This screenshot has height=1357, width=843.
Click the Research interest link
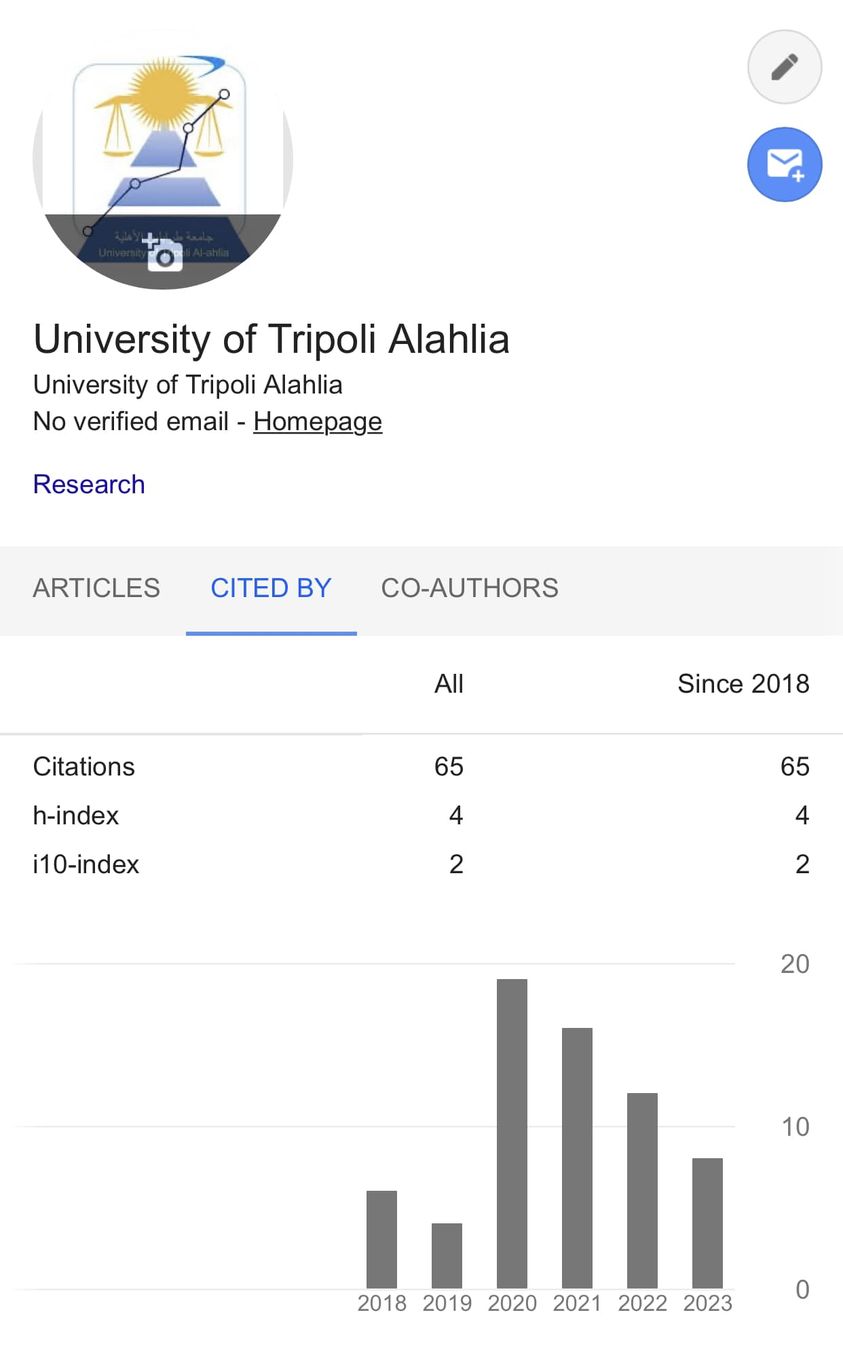[x=89, y=484]
